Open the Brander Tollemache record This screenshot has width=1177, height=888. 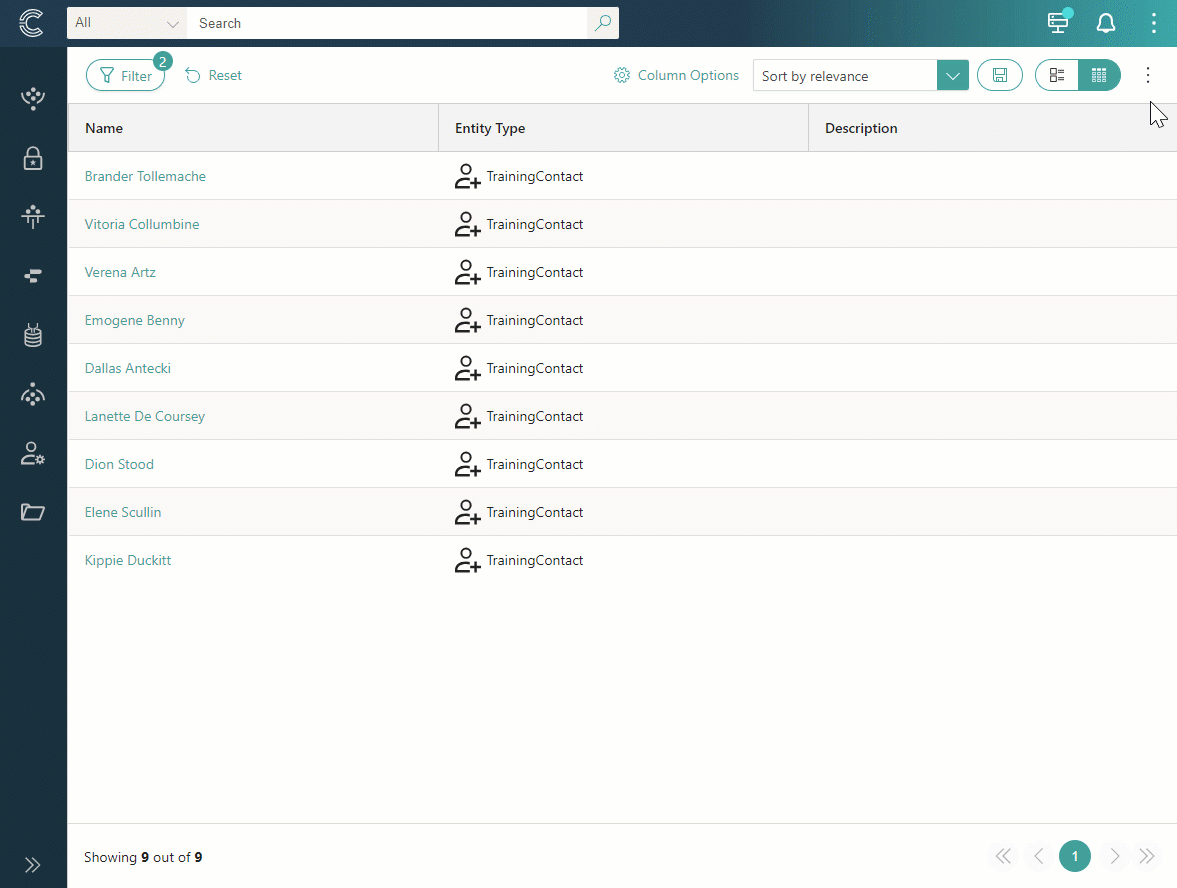145,176
